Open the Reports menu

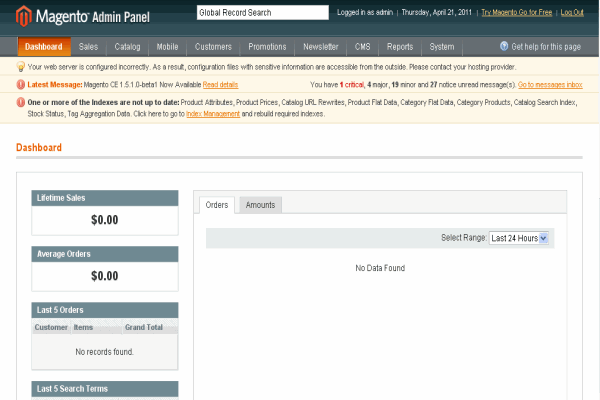(x=400, y=47)
